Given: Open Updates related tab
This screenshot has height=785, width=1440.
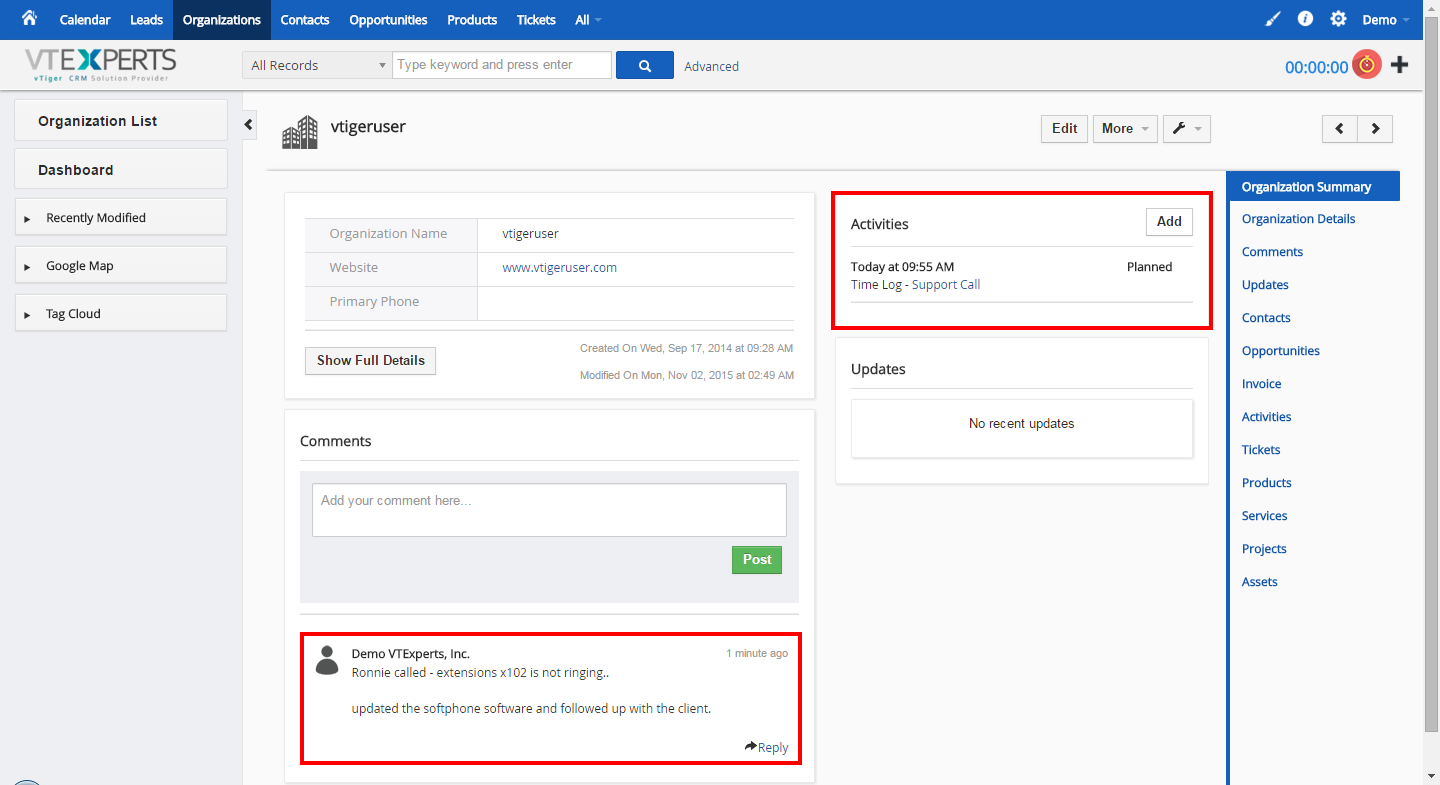Looking at the screenshot, I should [1265, 285].
